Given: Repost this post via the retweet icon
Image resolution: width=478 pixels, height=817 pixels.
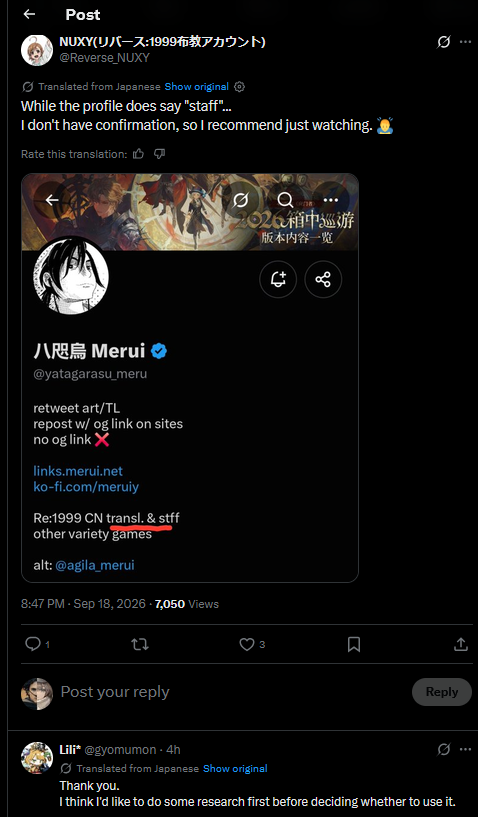Looking at the screenshot, I should (140, 645).
